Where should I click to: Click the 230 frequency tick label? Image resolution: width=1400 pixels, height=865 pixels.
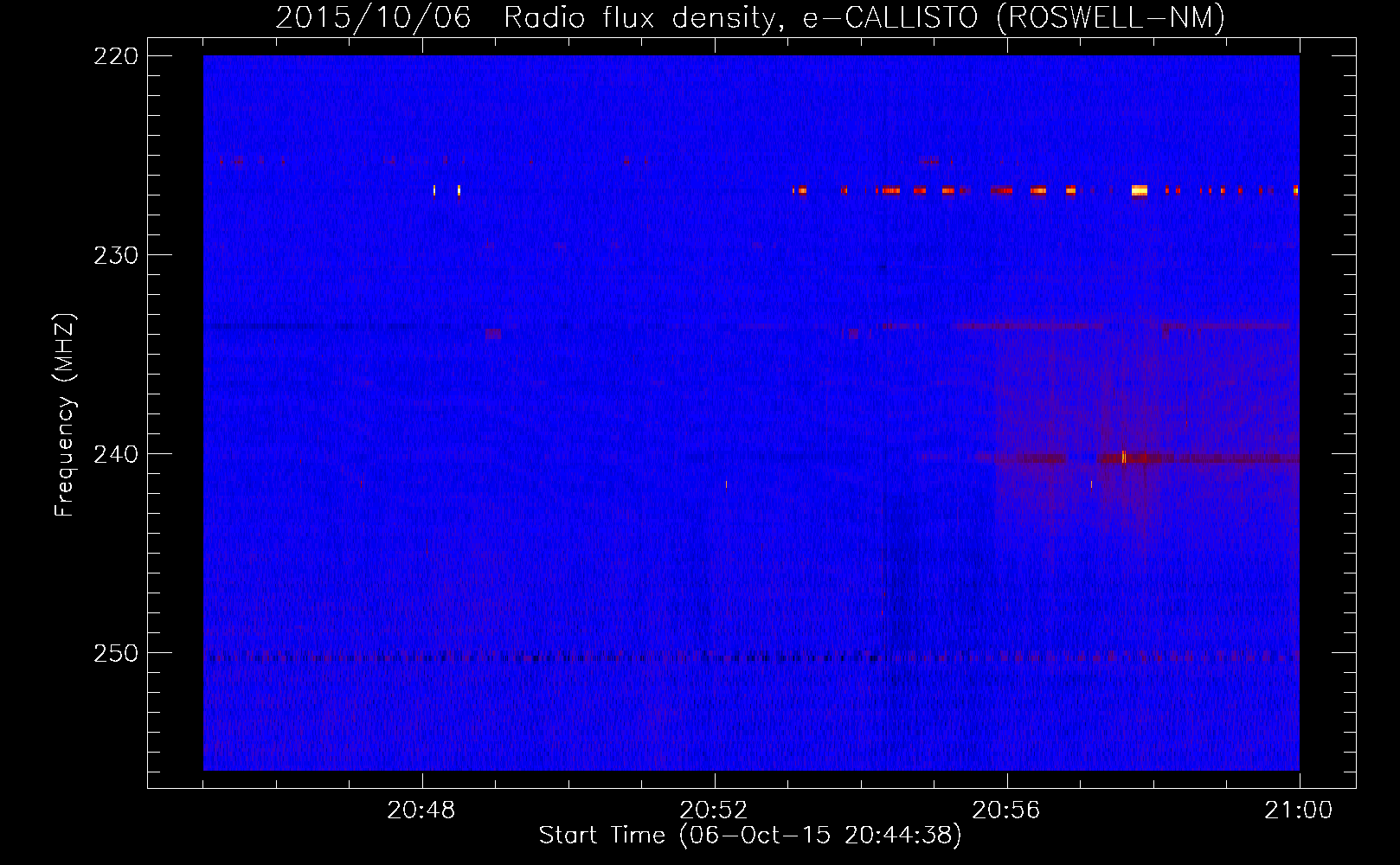[x=116, y=255]
